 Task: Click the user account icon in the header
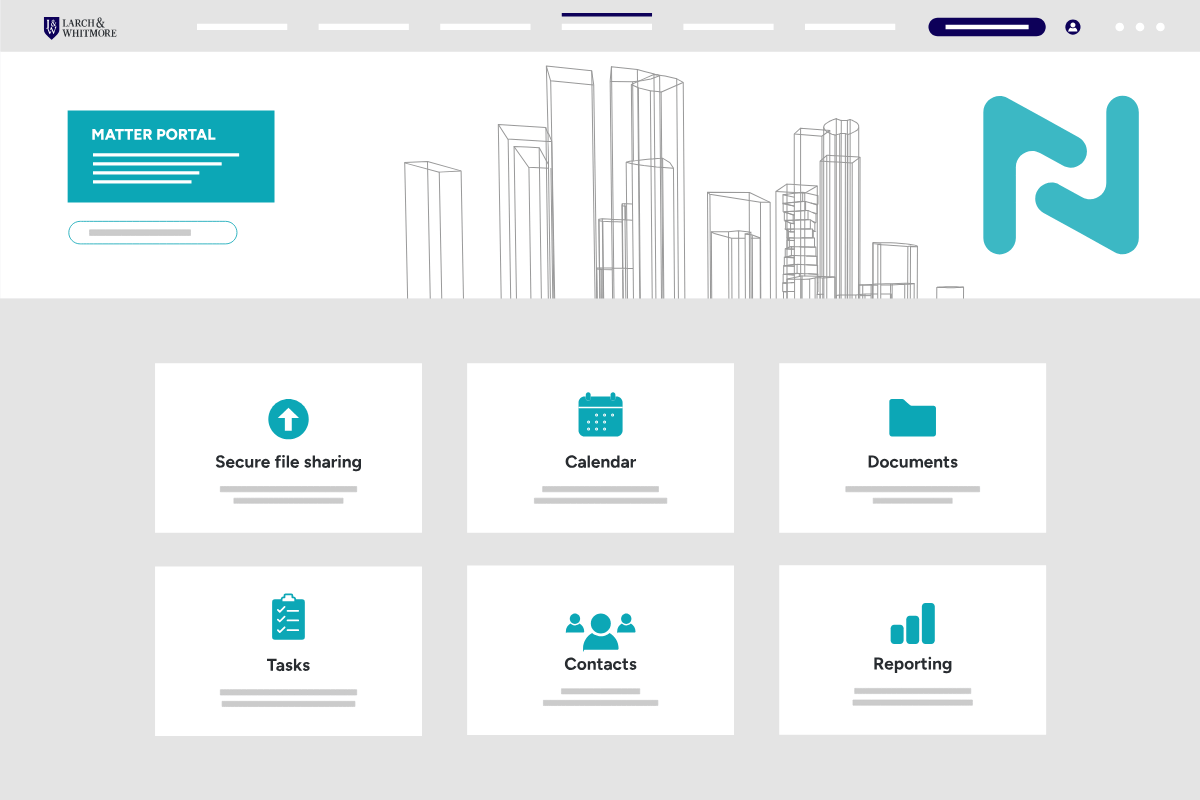[x=1073, y=27]
